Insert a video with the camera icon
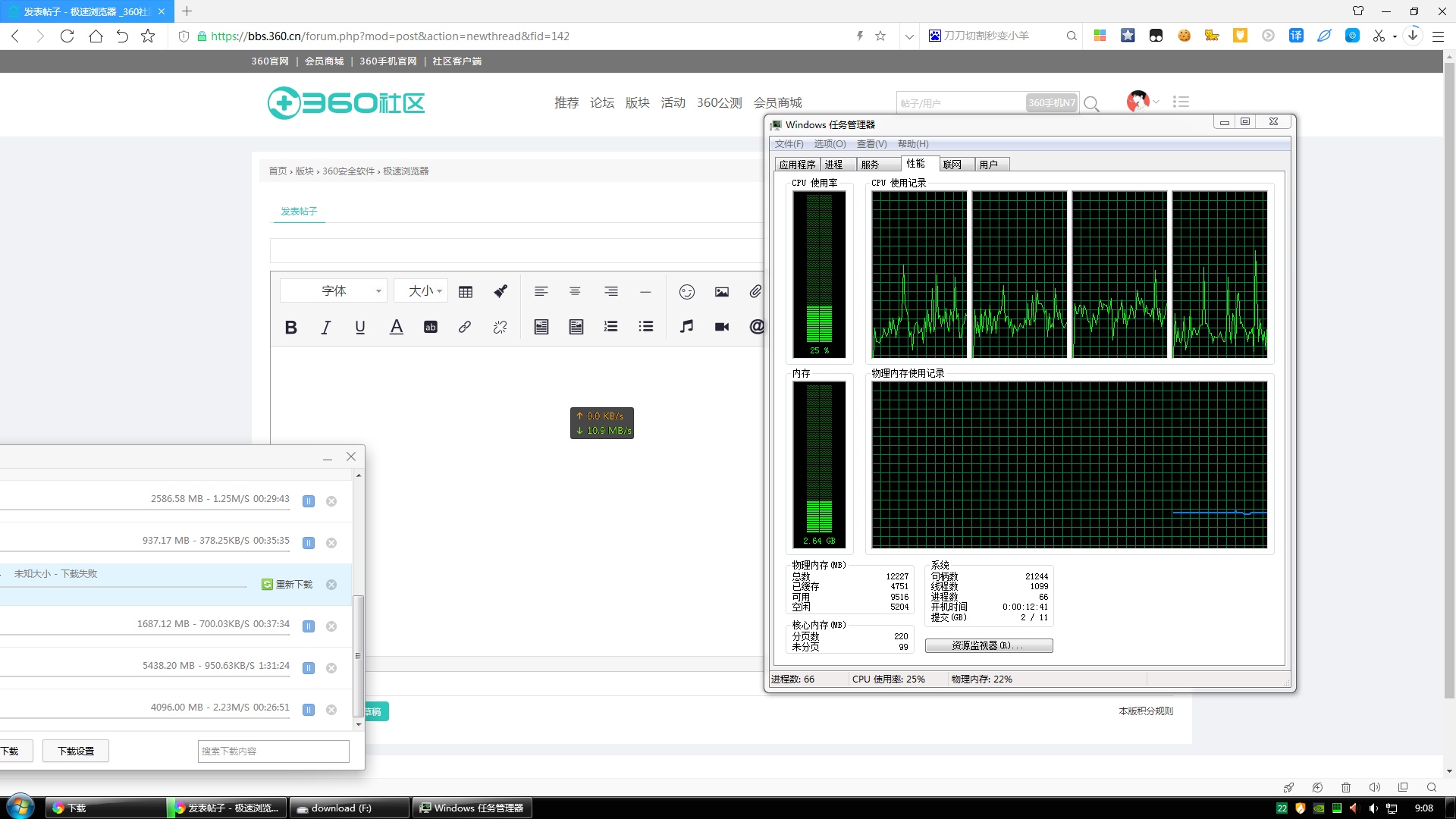This screenshot has height=819, width=1456. (722, 327)
